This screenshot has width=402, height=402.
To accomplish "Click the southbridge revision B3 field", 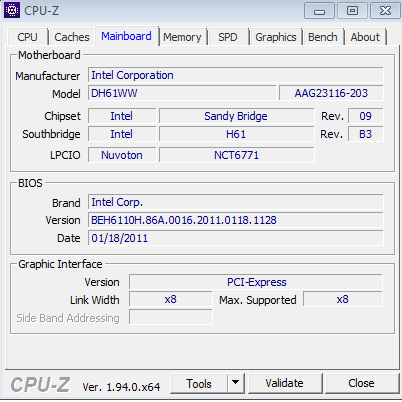I will 366,134.
